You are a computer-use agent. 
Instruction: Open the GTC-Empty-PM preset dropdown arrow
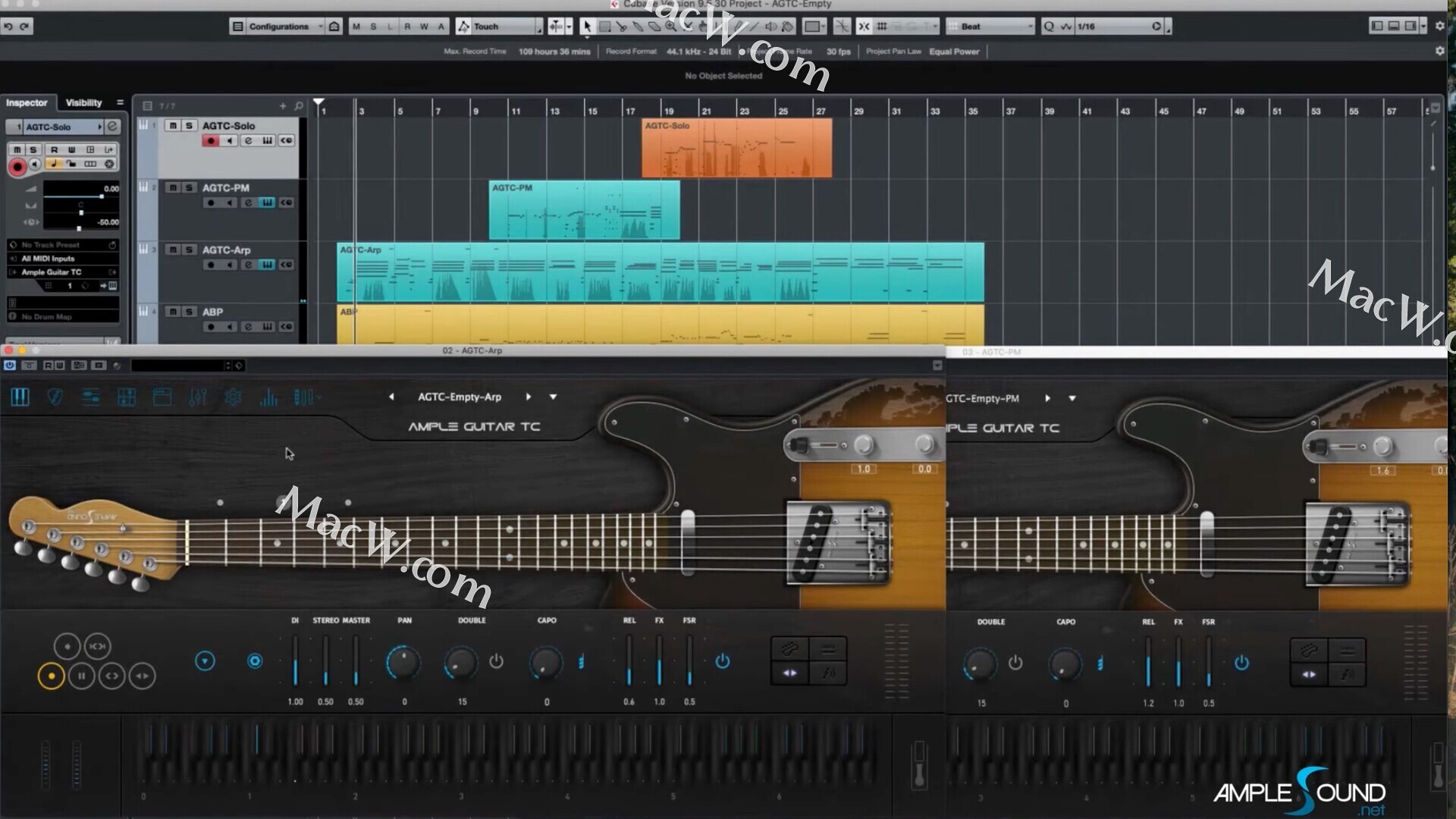pyautogui.click(x=1072, y=399)
